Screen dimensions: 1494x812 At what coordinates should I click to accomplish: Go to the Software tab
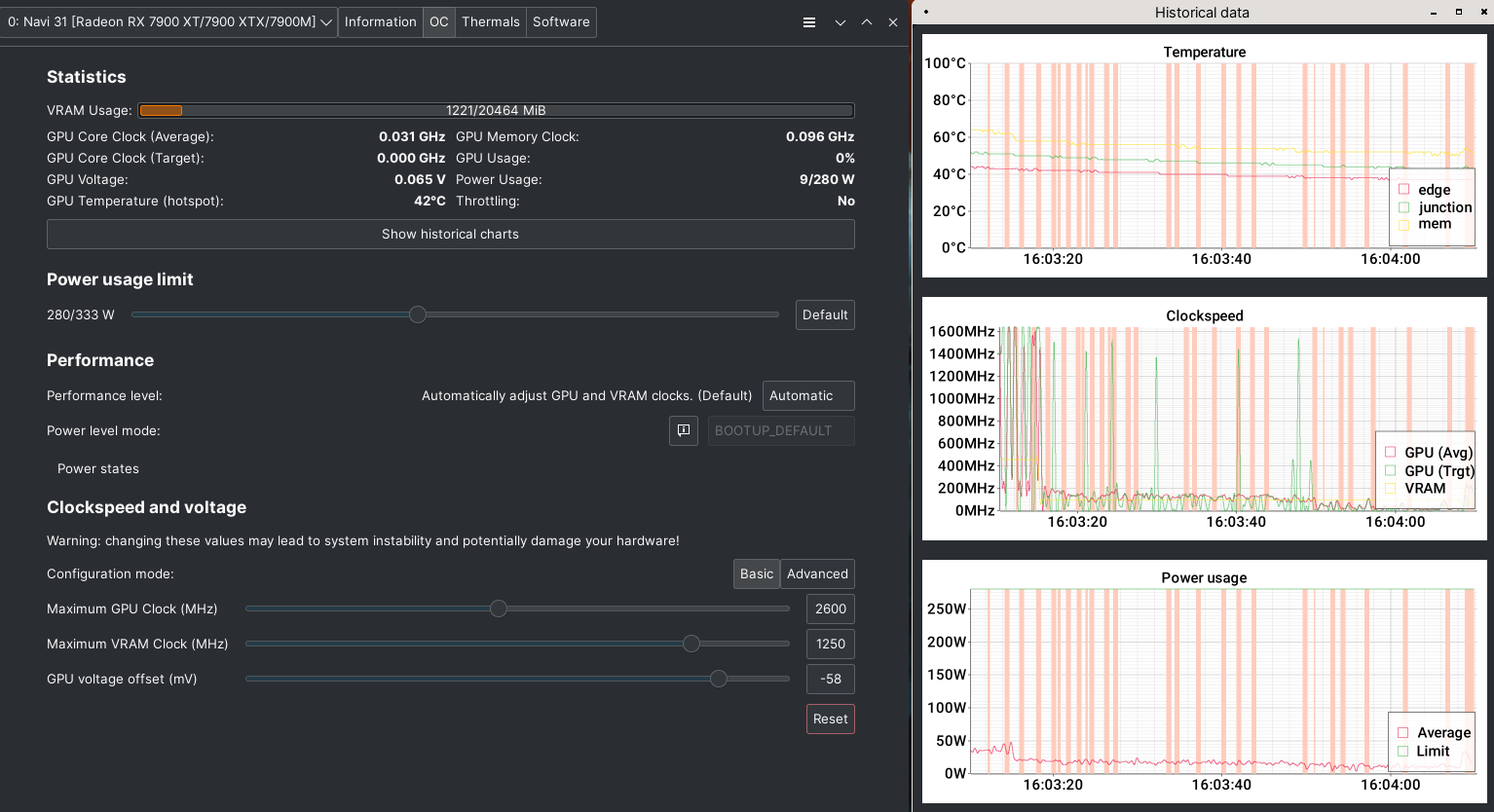[561, 22]
